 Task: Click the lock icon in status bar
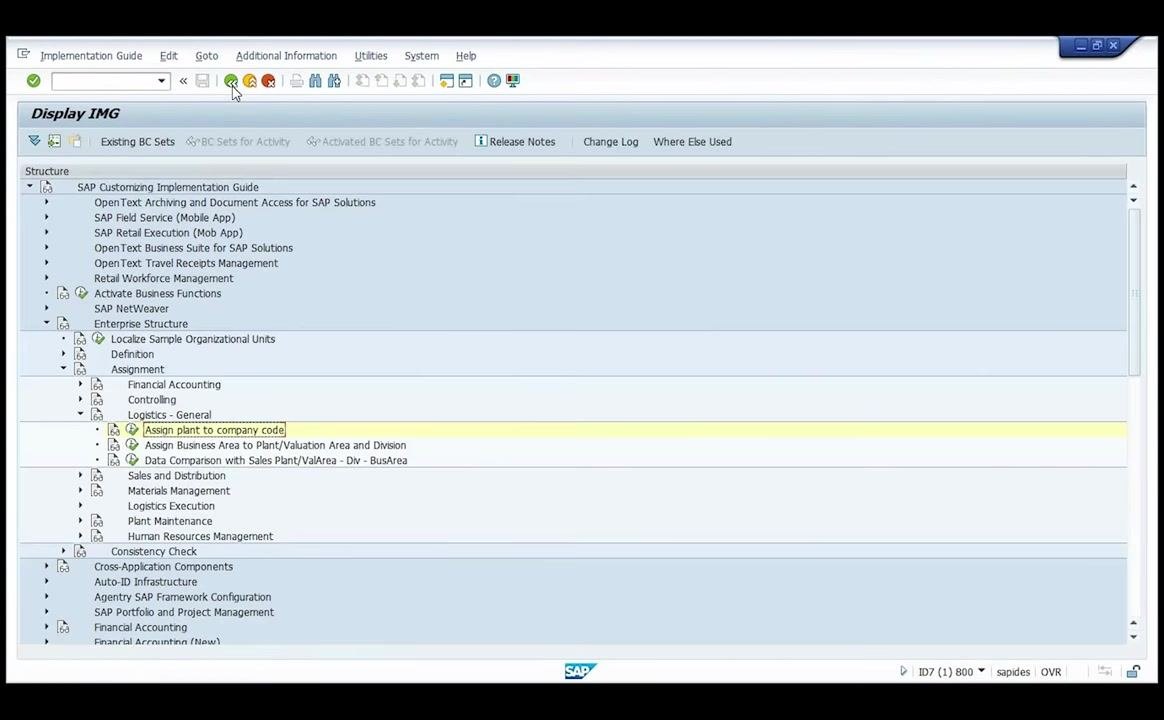(1133, 672)
